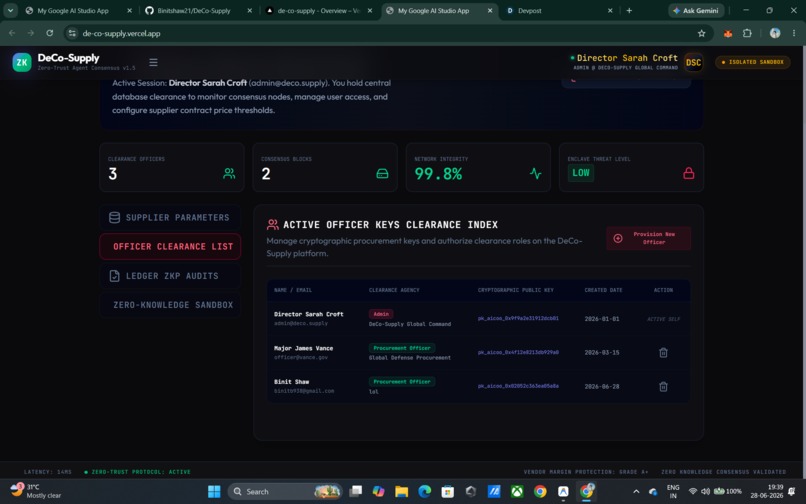Click the Ledger ZKP Audits document icon
This screenshot has width=806, height=504.
point(115,276)
